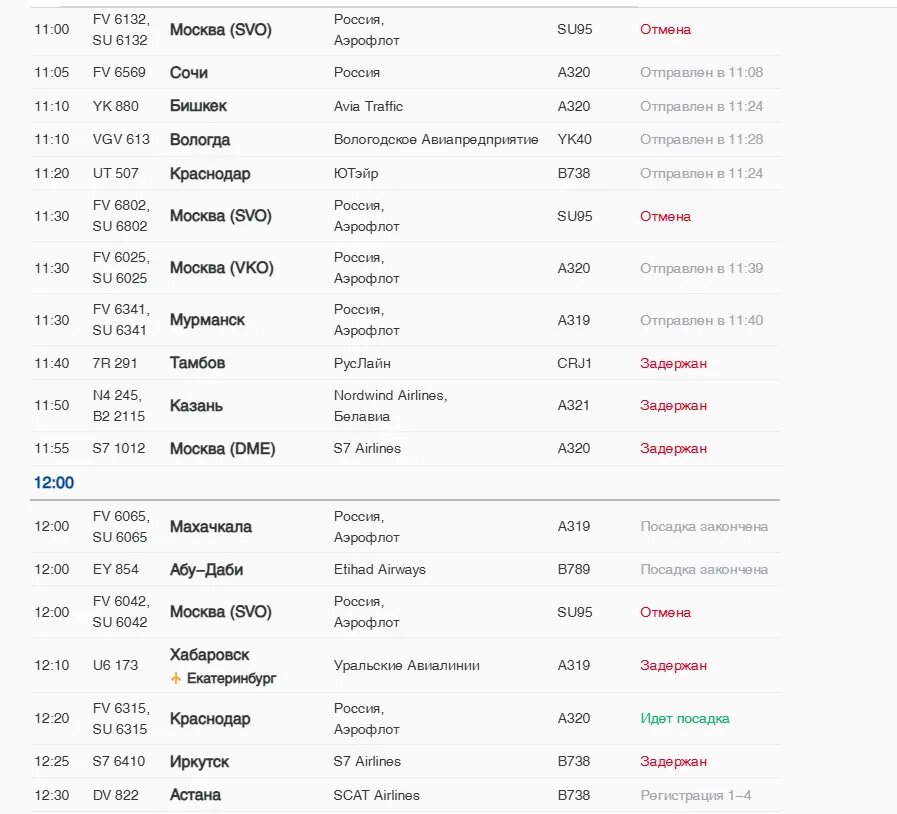Select the Мурманск destination

click(207, 320)
